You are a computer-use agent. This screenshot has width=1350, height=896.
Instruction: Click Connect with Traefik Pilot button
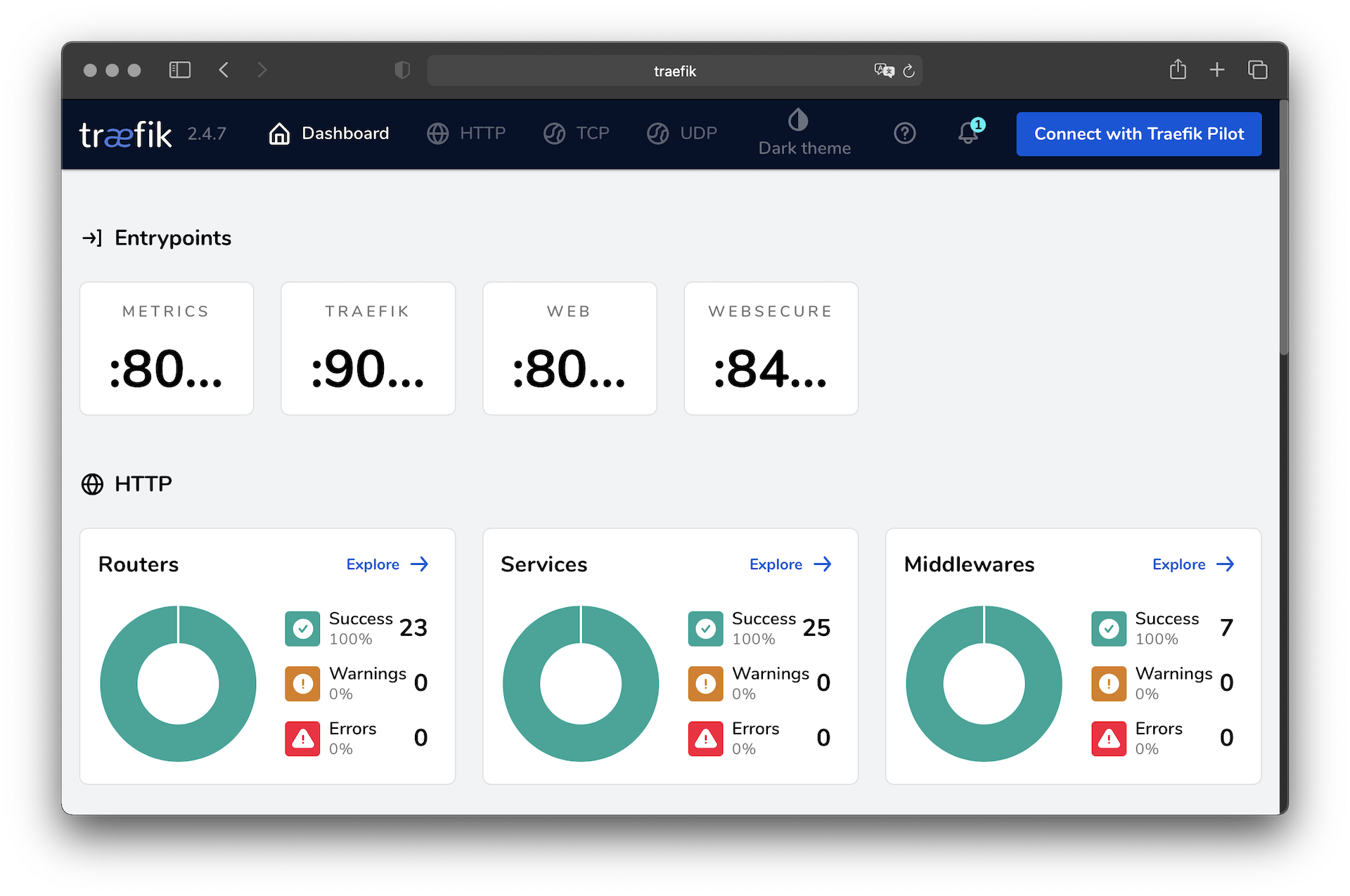point(1138,134)
